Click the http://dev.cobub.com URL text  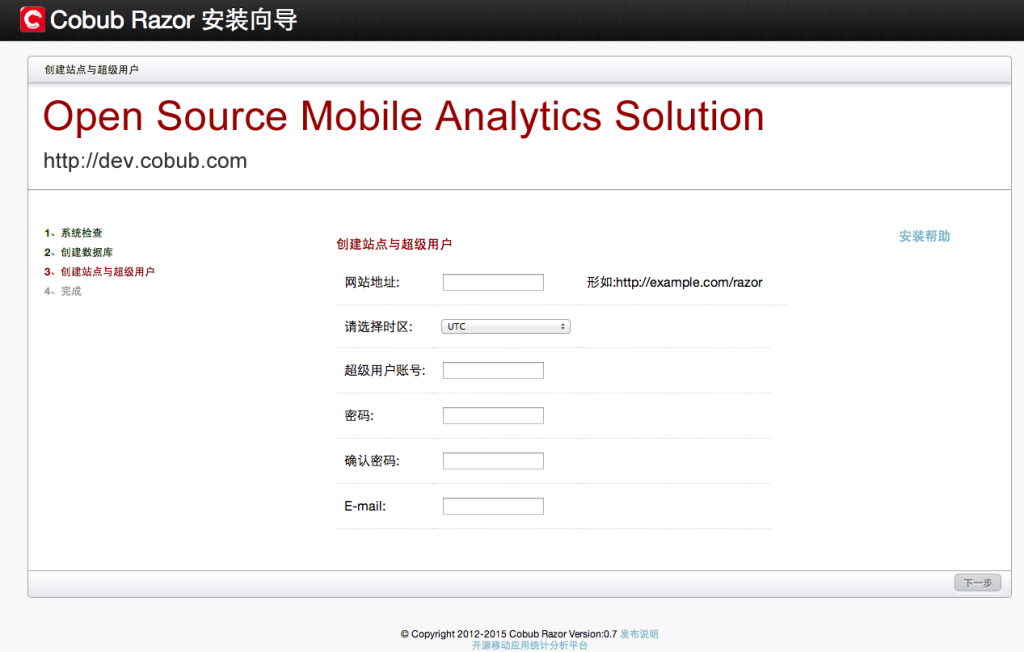point(145,161)
